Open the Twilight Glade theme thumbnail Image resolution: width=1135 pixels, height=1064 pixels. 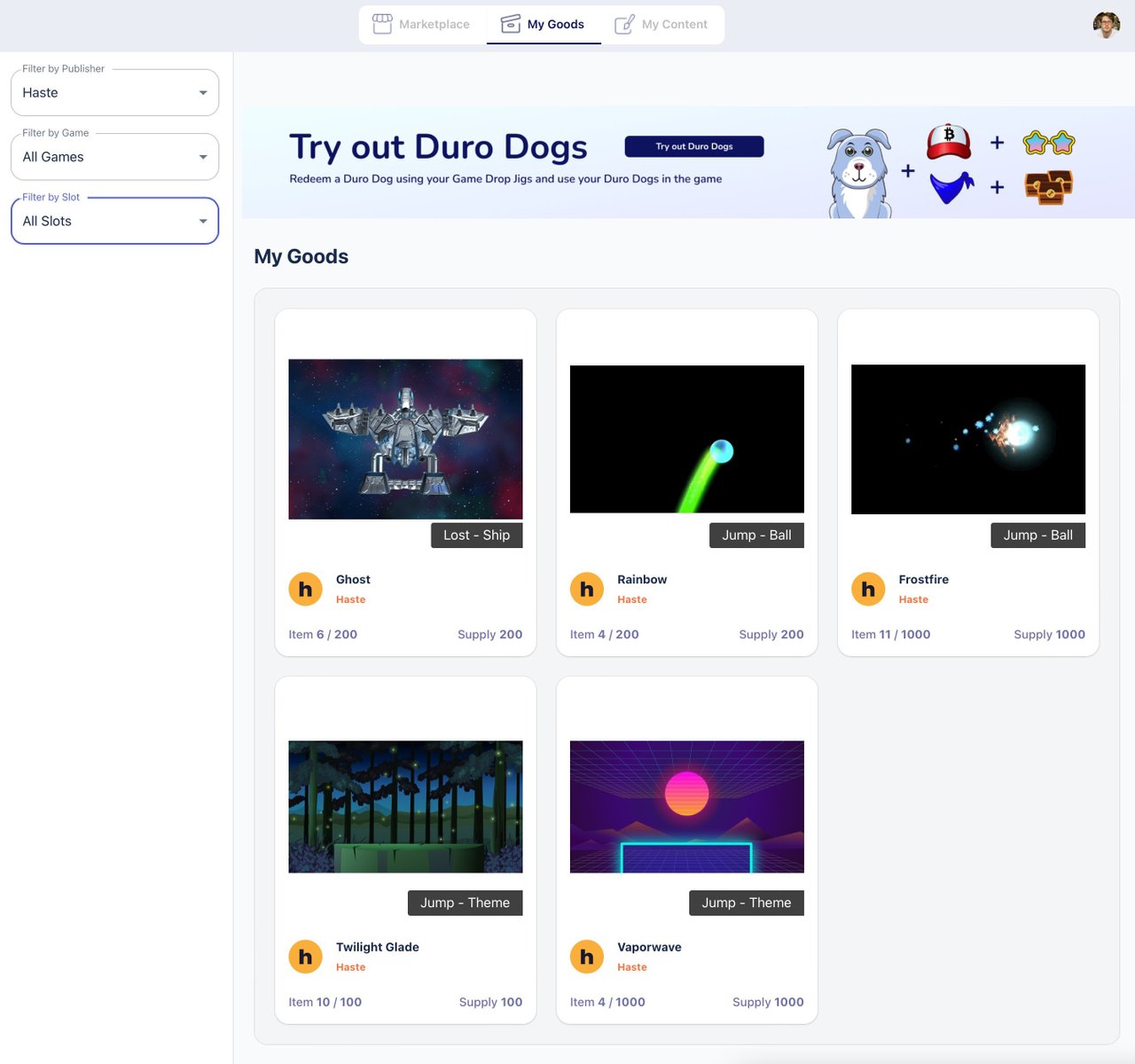point(405,807)
